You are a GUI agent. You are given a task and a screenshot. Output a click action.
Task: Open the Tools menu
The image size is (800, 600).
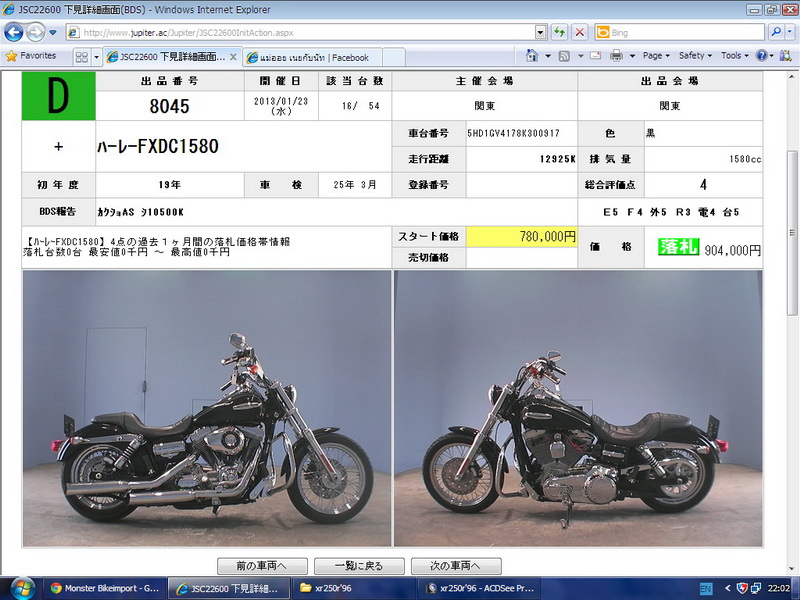(x=735, y=56)
